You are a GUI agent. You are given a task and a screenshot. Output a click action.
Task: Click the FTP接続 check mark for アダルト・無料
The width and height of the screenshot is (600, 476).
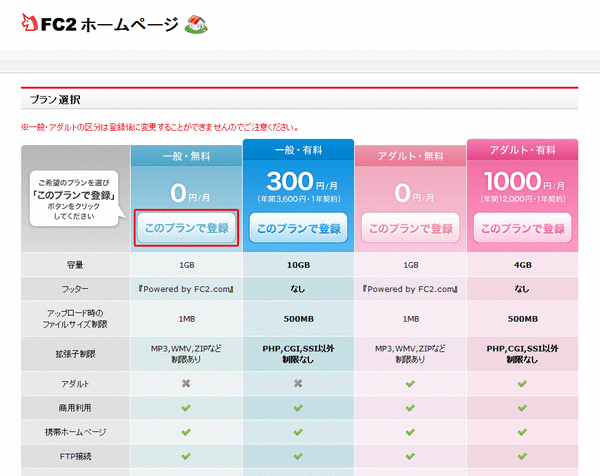pos(410,456)
